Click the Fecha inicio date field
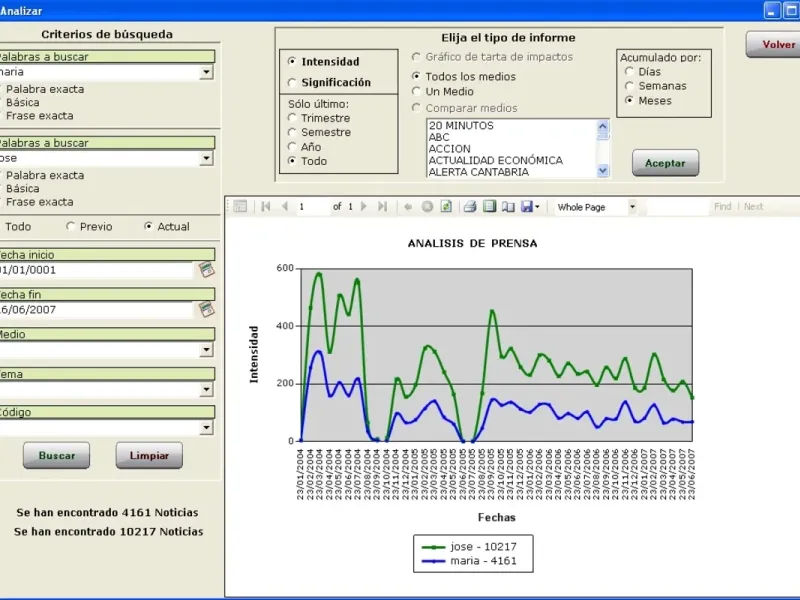 click(96, 270)
